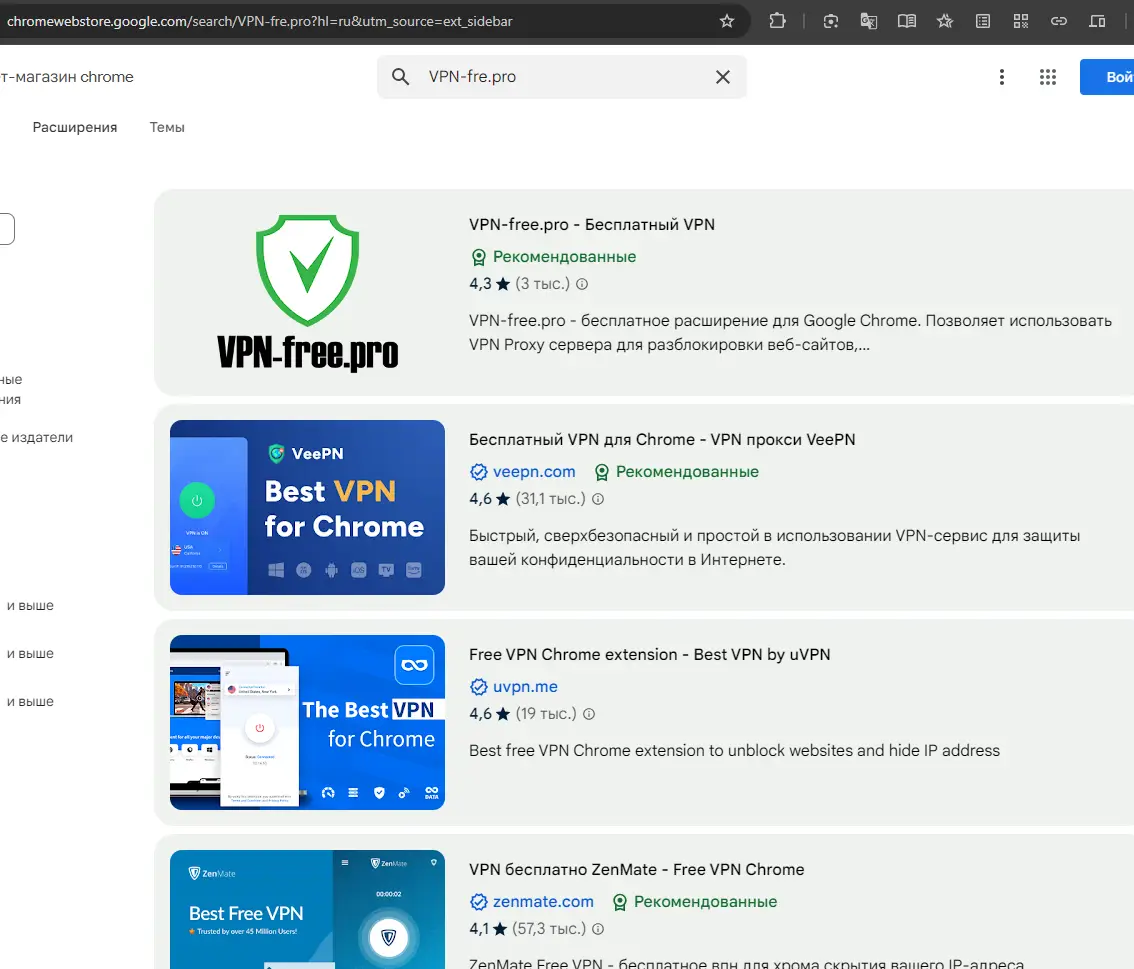The image size is (1134, 969).
Task: Click rating info icon next to 31,1 тыс.
Action: (x=597, y=499)
